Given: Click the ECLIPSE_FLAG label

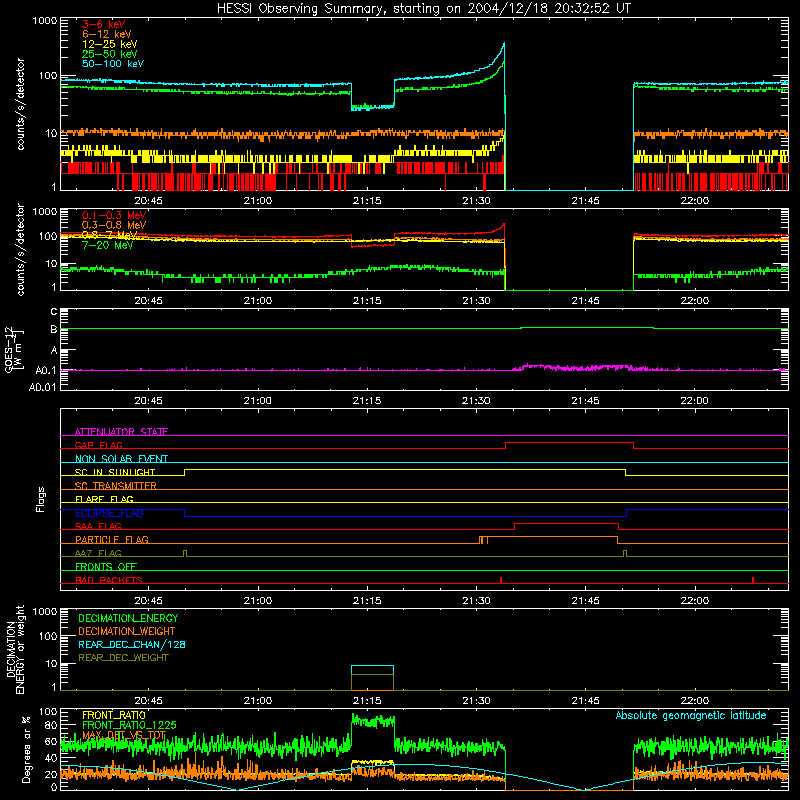Looking at the screenshot, I should [109, 513].
